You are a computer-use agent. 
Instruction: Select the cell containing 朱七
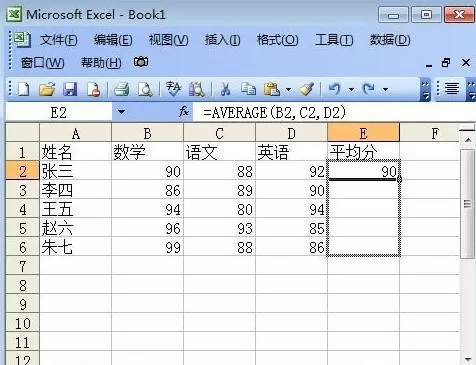76,247
